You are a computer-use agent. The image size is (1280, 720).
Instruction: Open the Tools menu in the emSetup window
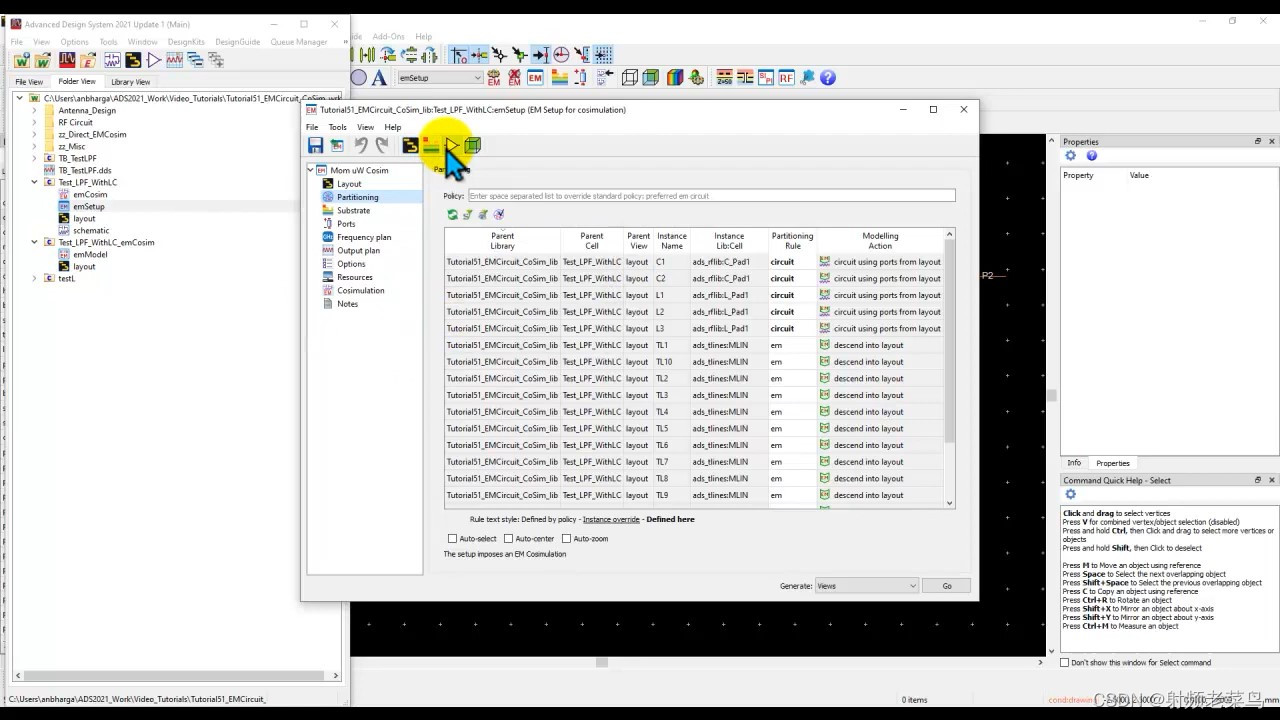[337, 127]
